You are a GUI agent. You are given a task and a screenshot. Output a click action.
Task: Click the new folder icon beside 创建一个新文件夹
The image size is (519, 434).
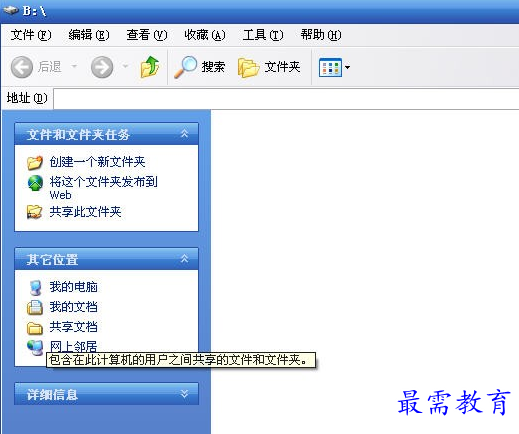point(35,163)
